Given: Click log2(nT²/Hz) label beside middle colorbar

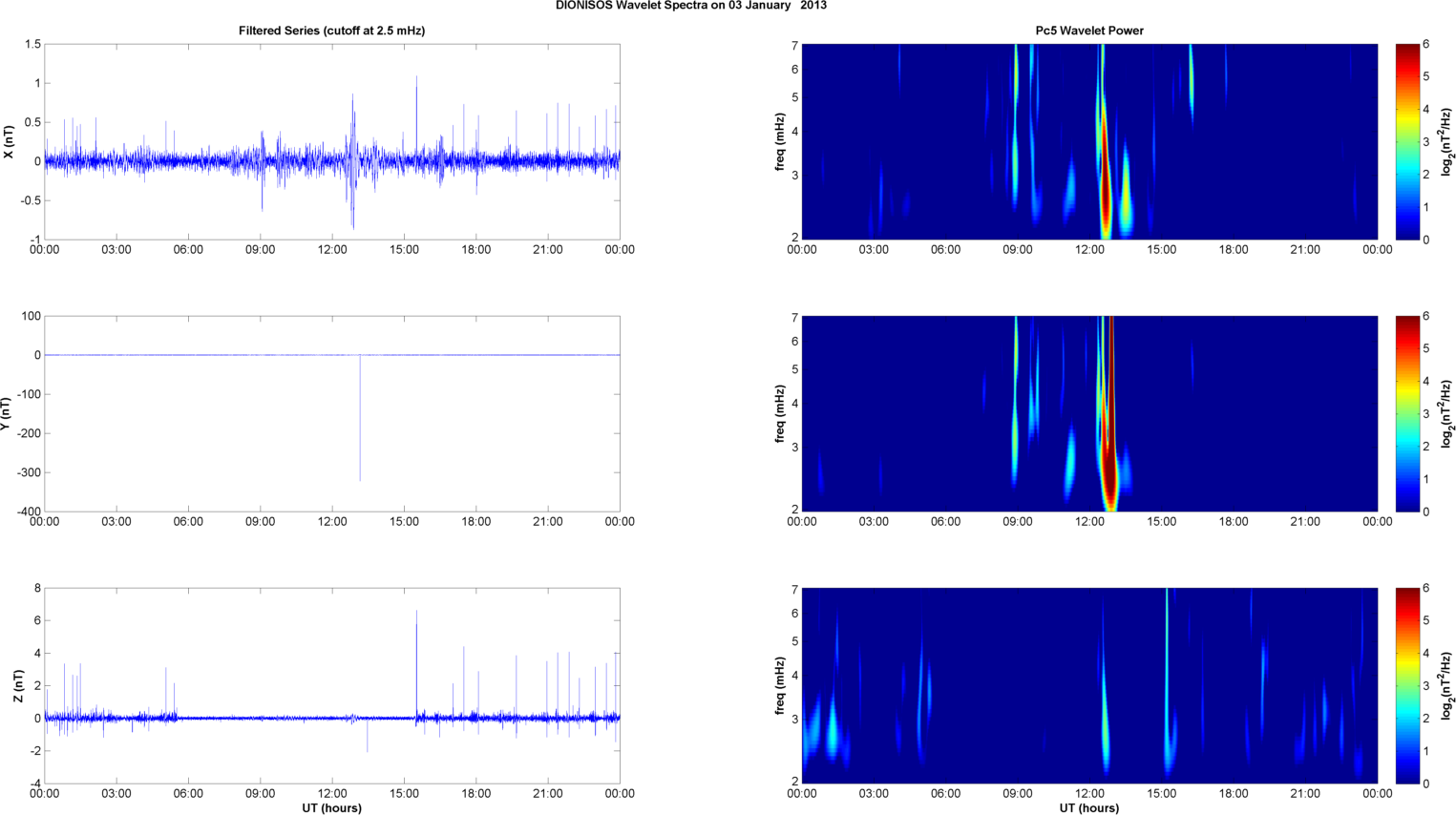Looking at the screenshot, I should (x=1447, y=413).
